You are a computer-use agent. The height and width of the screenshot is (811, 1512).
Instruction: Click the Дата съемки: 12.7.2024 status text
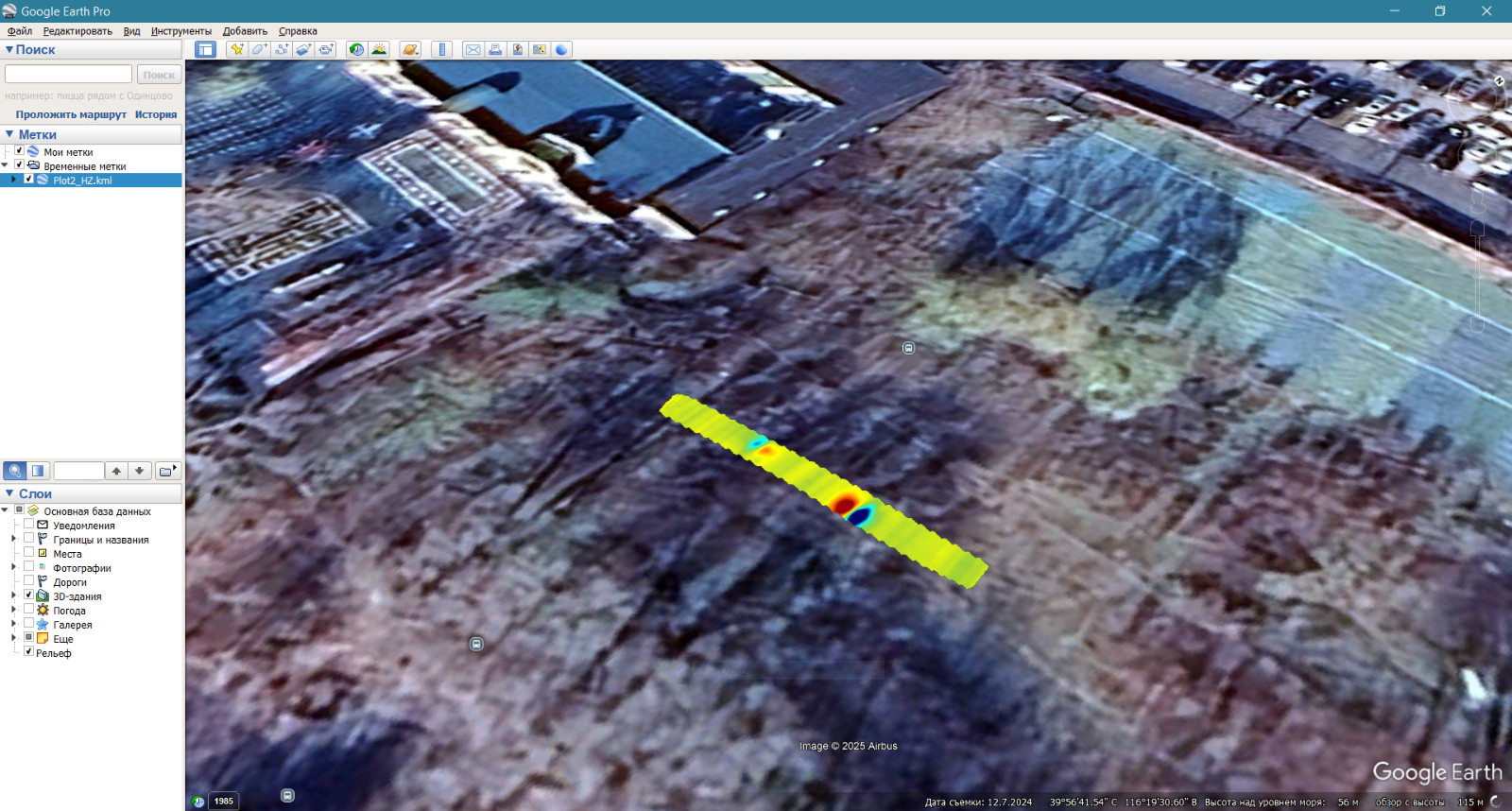click(x=978, y=802)
